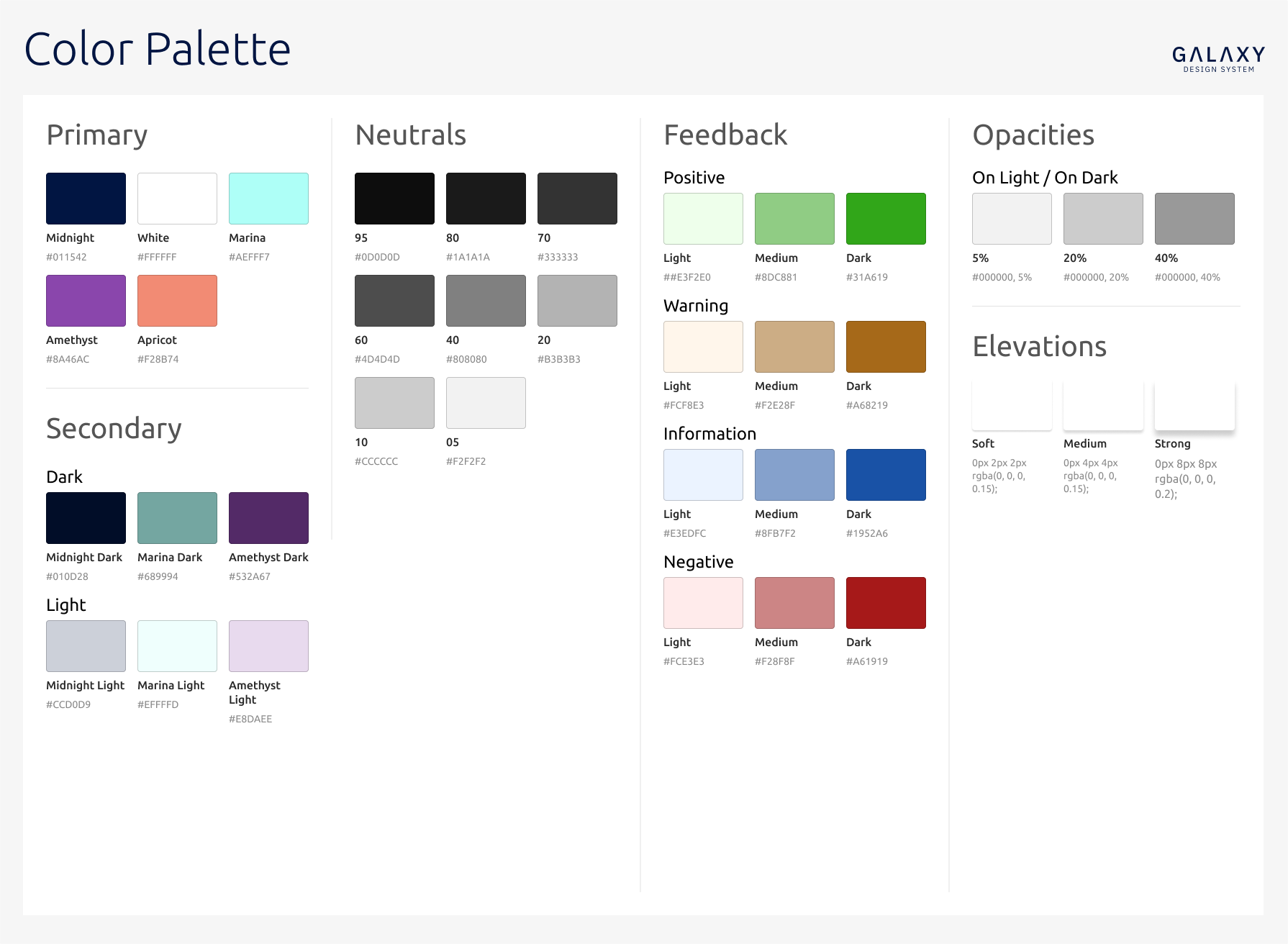
Task: Click the Galaxy Design System logo
Action: tap(1218, 59)
